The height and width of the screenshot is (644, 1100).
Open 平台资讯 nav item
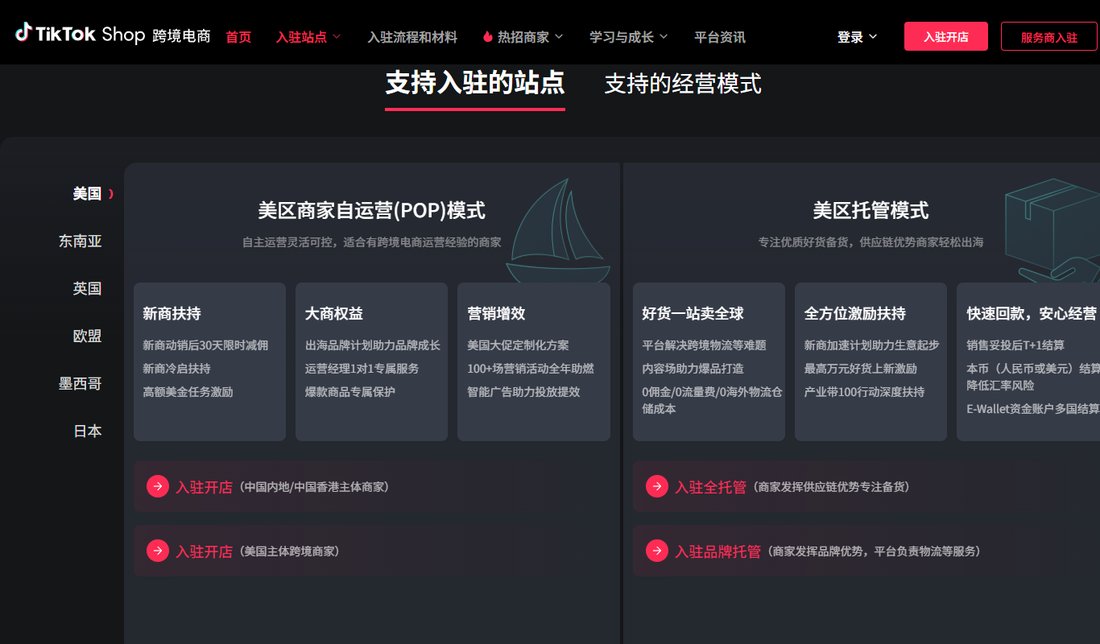tap(720, 36)
